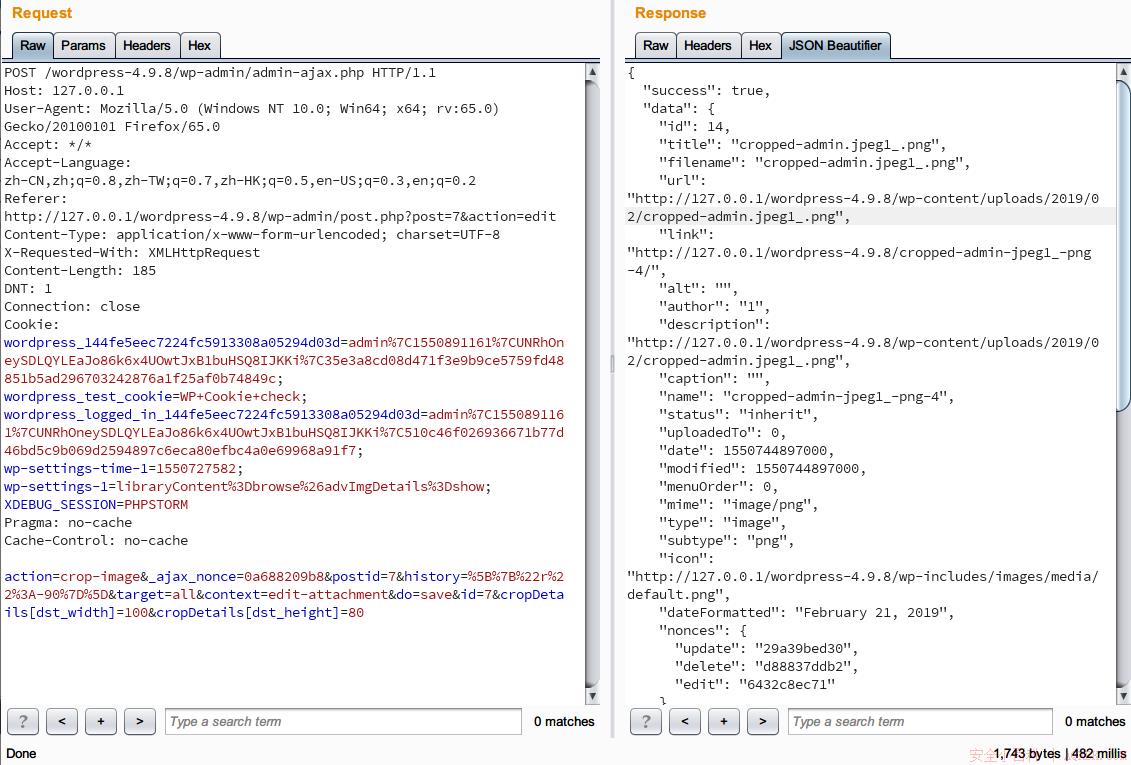Click the Response scrollbar up arrow
1131x765 pixels.
1124,71
